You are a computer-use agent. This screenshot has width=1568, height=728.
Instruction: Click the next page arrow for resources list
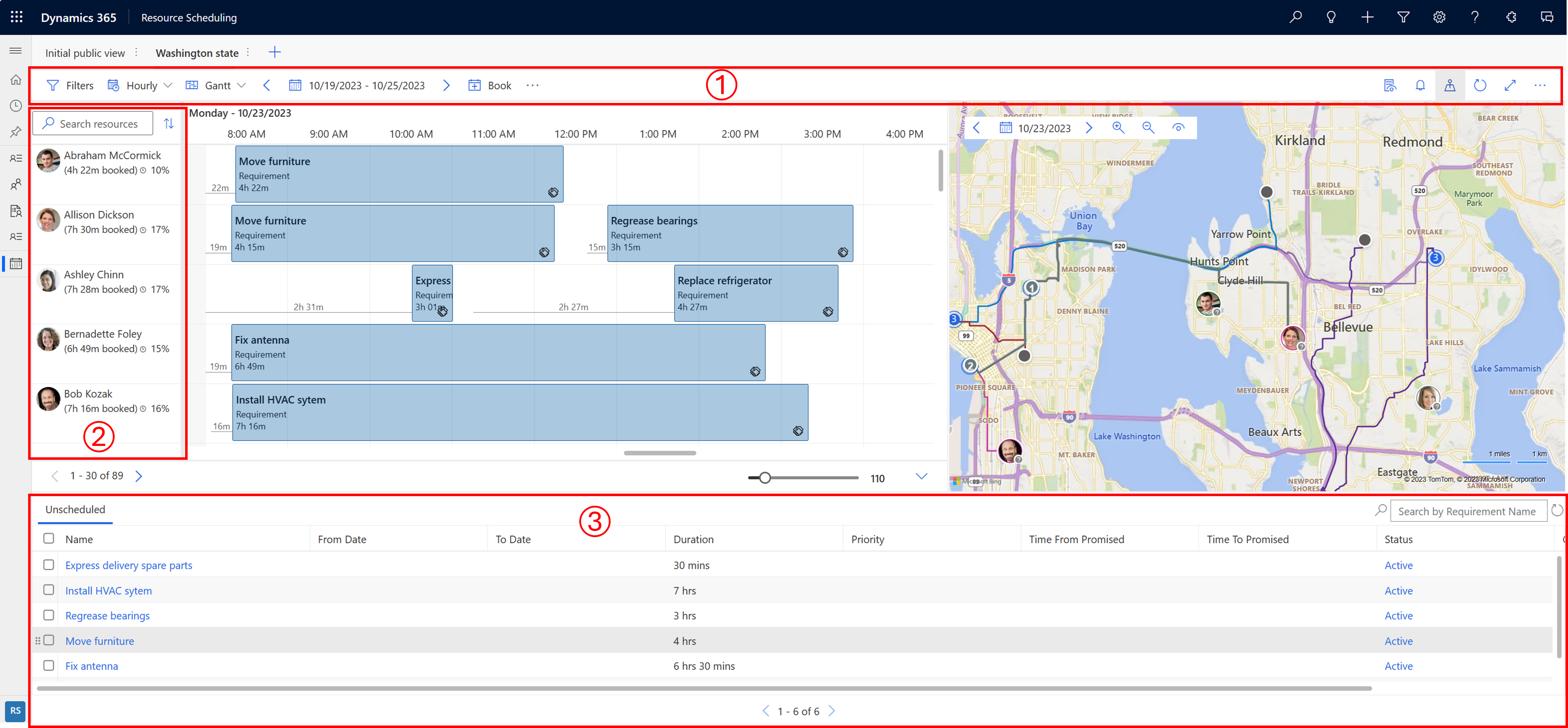coord(140,475)
